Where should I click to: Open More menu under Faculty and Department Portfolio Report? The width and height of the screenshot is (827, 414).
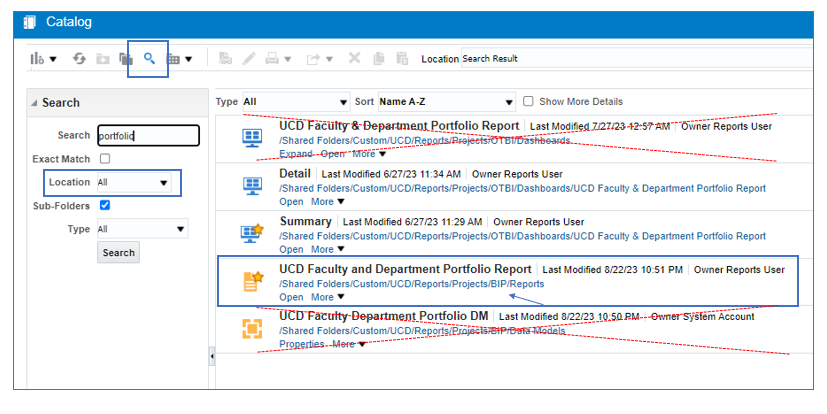pos(327,297)
